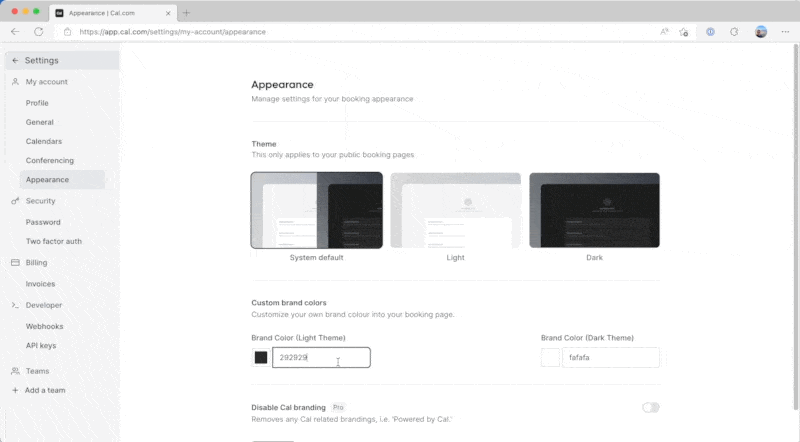
Task: Open the Webhooks page
Action: pos(44,327)
